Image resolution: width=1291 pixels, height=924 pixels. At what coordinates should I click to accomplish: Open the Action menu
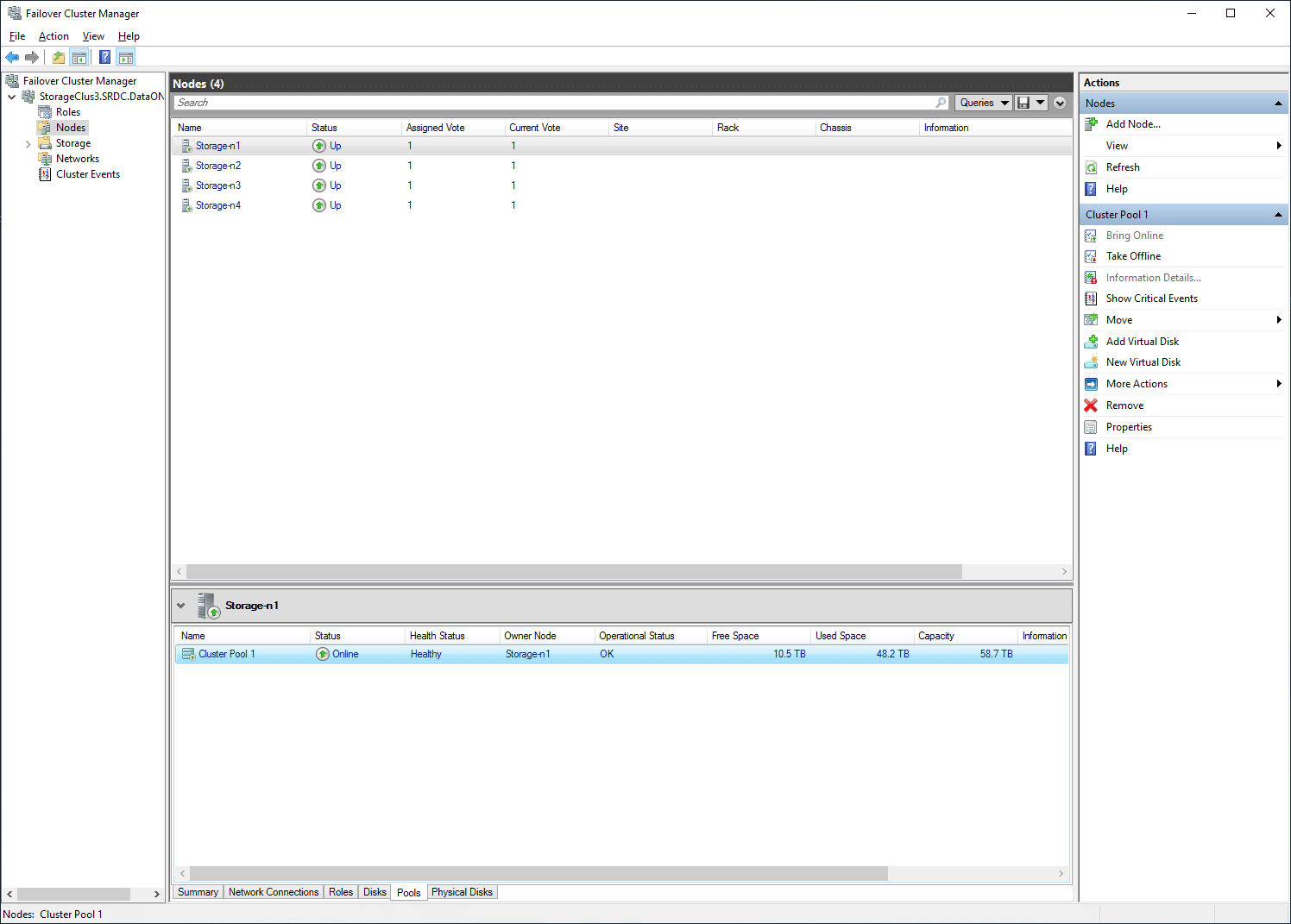pyautogui.click(x=54, y=36)
